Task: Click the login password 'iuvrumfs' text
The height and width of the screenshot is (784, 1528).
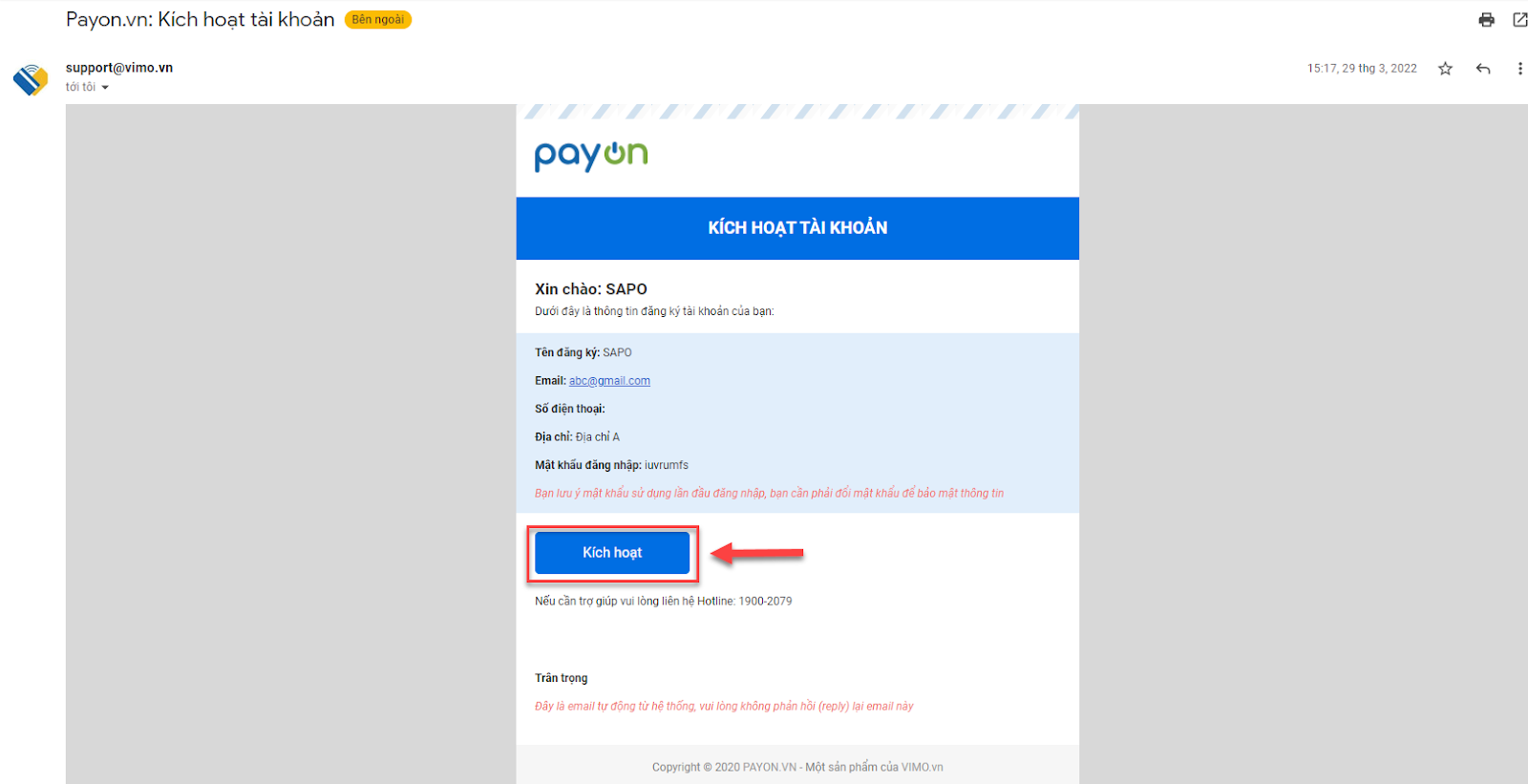Action: [667, 466]
